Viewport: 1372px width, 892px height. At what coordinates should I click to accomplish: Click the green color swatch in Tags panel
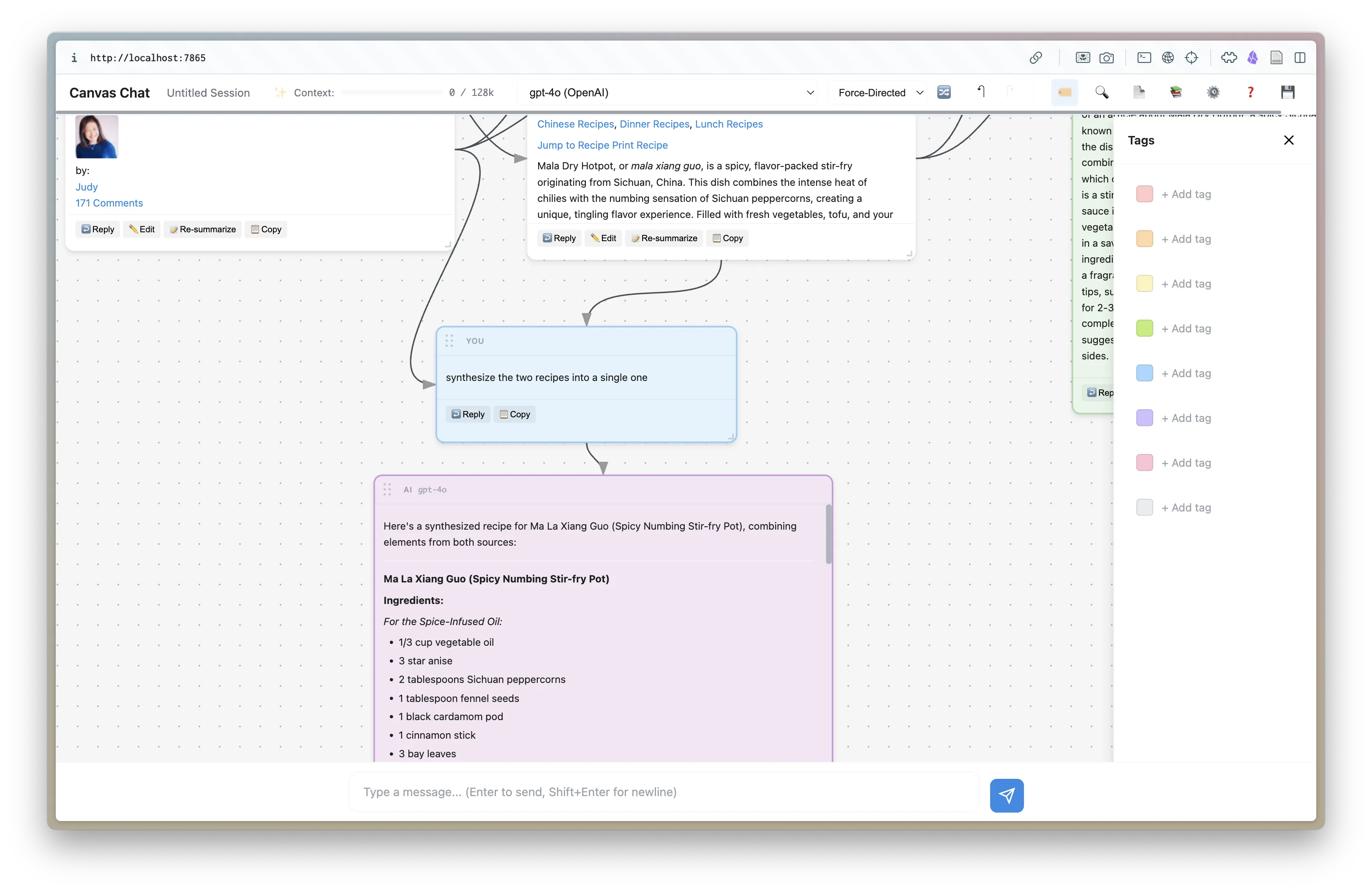coord(1145,328)
